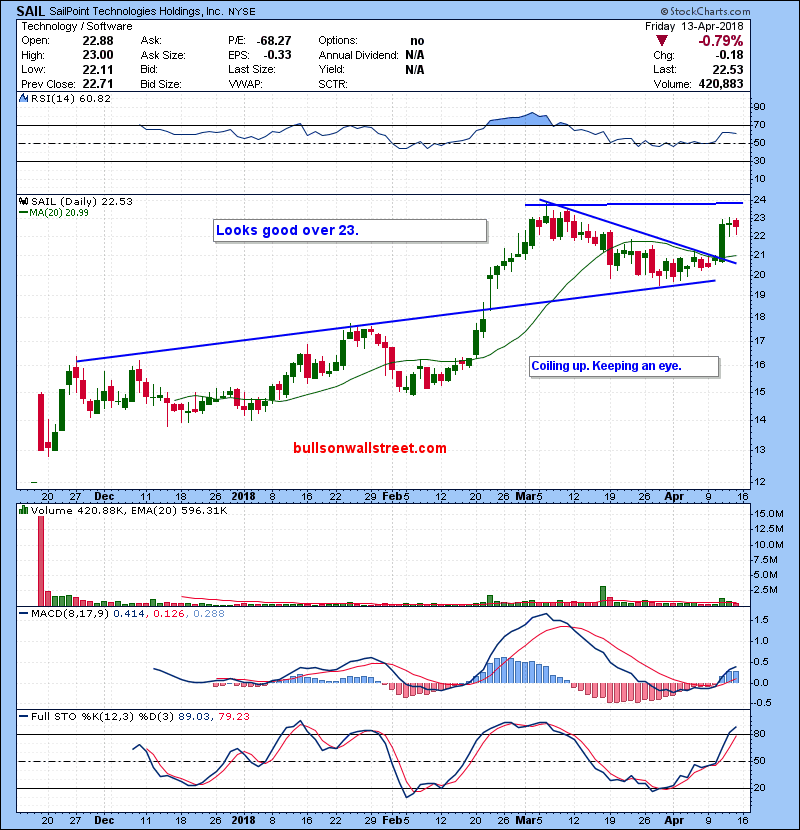Screen dimensions: 800x830
Task: Open the bullsonwallstreet.com link
Action: click(x=370, y=448)
